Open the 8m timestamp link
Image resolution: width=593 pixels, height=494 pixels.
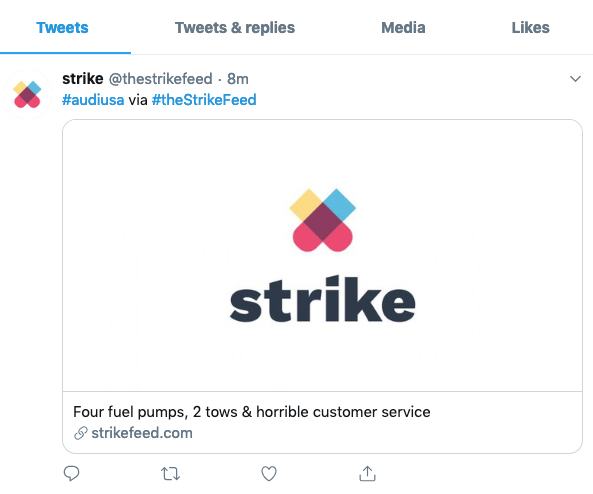pyautogui.click(x=238, y=79)
